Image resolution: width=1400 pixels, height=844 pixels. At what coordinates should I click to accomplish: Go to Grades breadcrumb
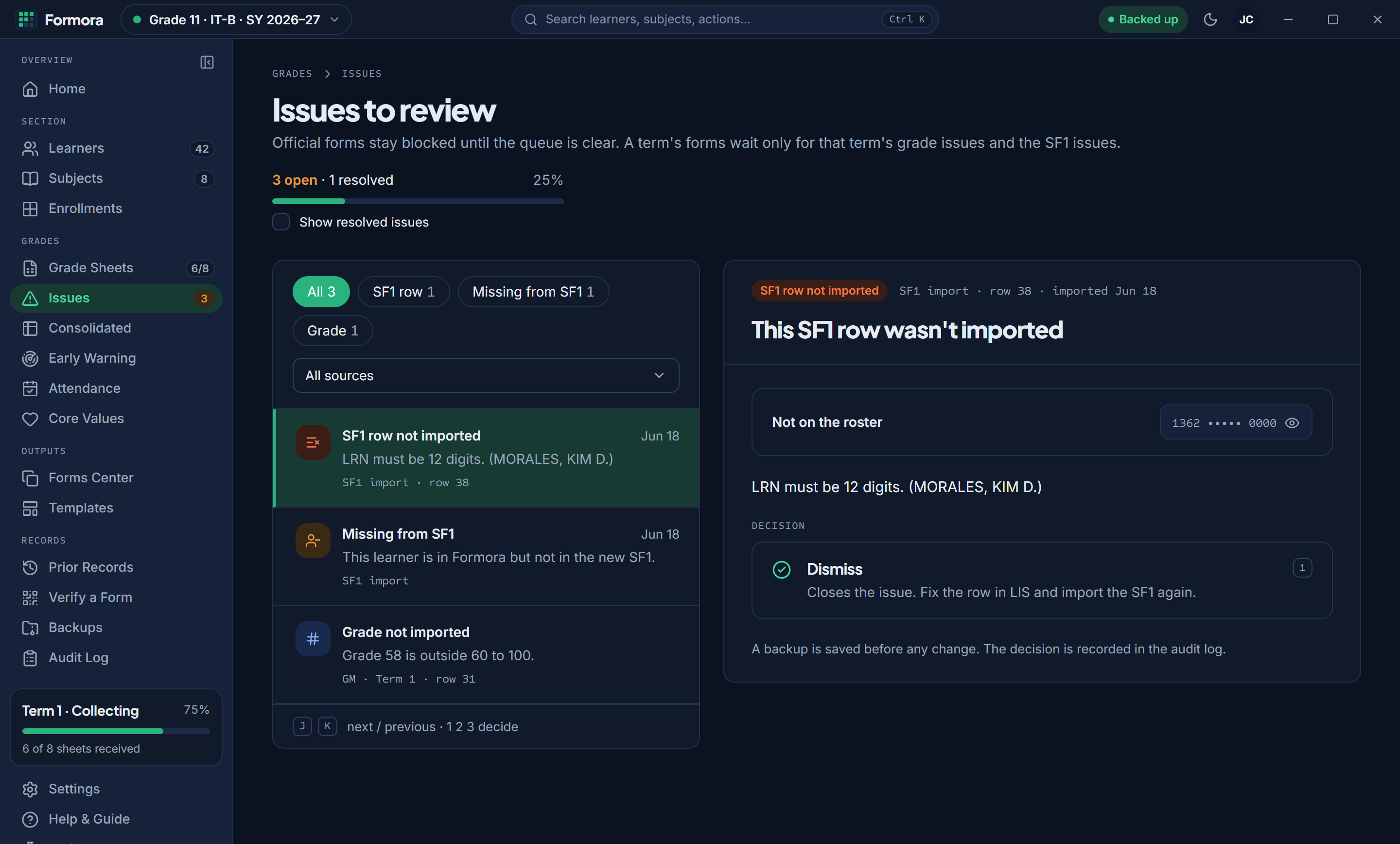(x=292, y=73)
